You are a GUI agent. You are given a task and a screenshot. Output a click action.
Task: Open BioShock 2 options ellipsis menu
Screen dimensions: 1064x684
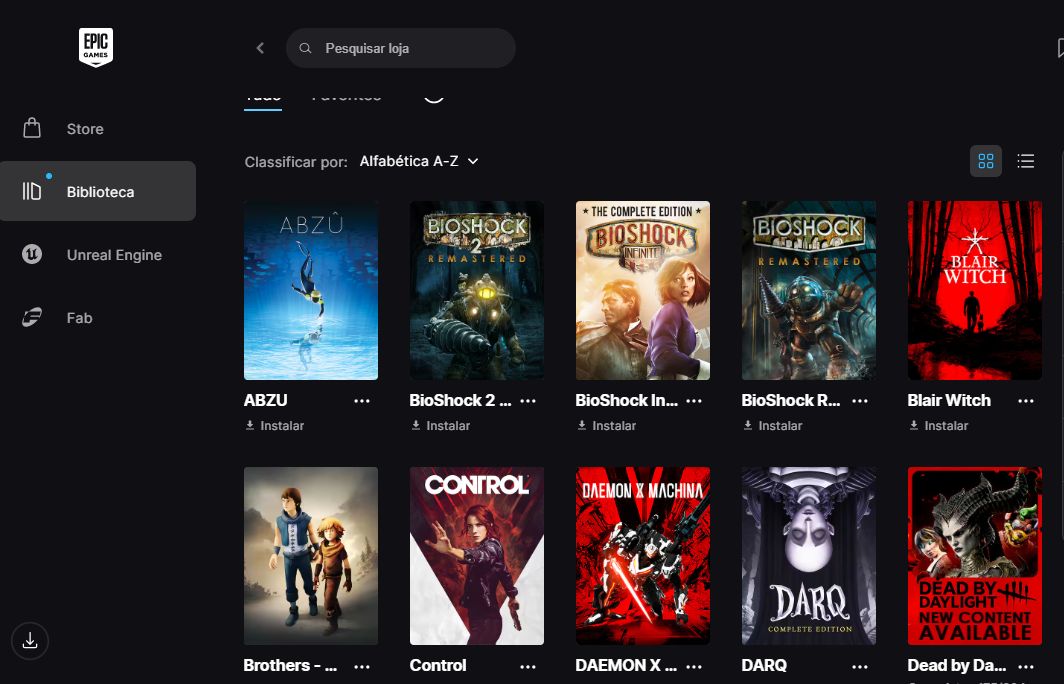coord(528,401)
